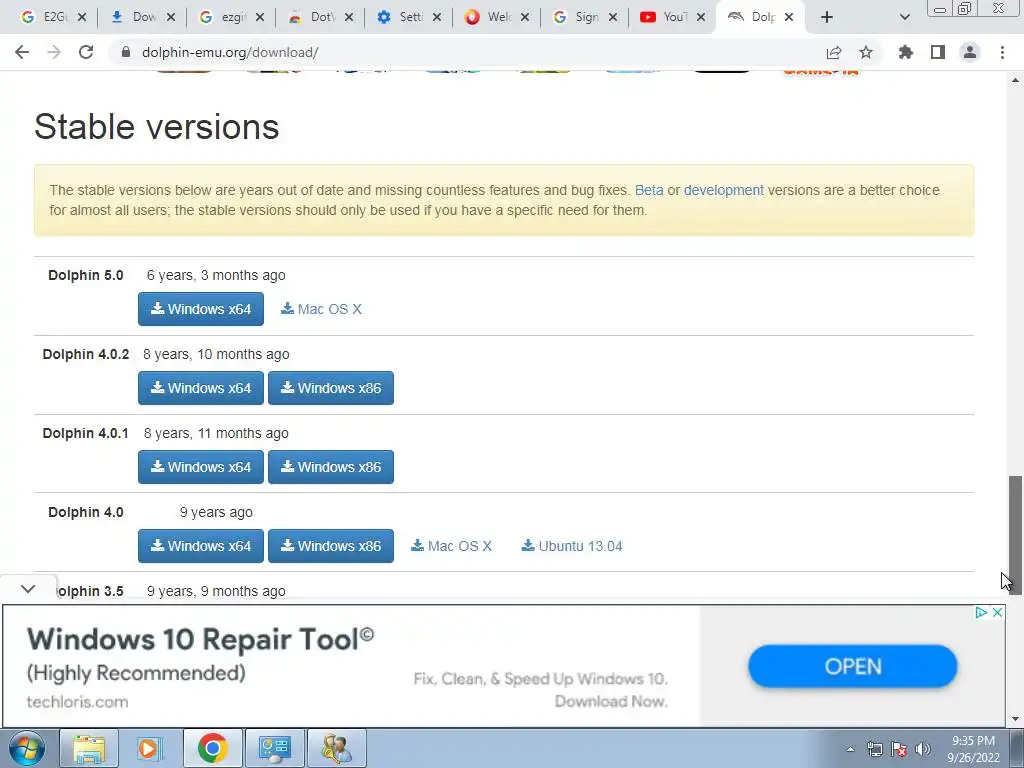Close the ad with X icon
Screen dimensions: 1024x768
997,613
